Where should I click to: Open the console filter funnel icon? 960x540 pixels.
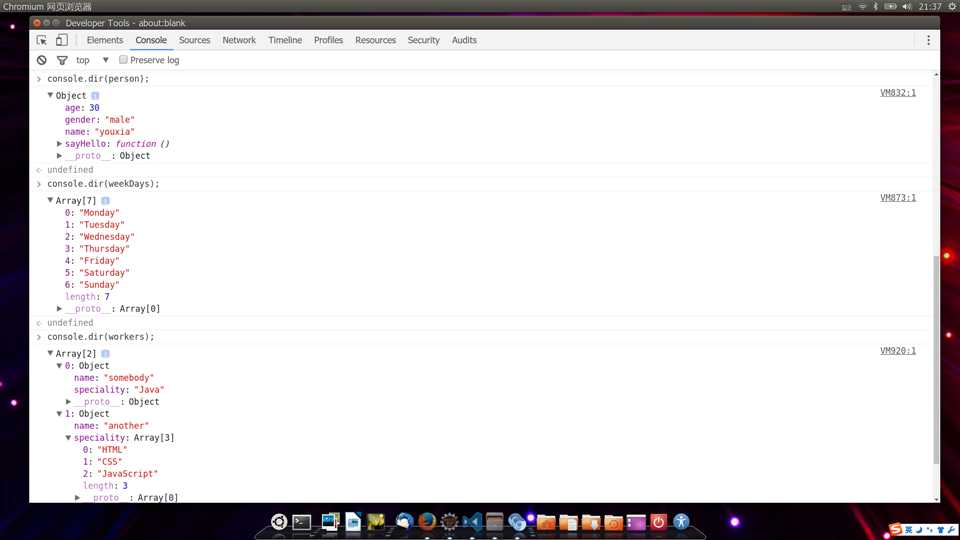click(62, 60)
